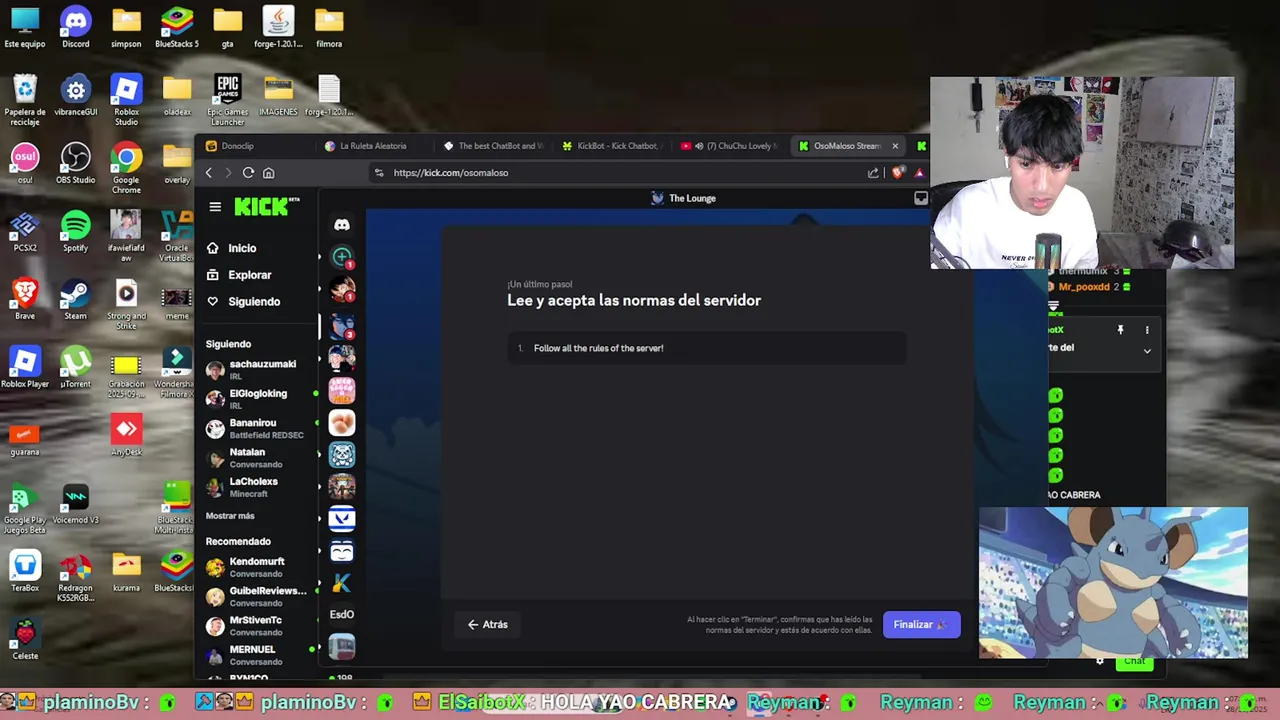
Task: Open µTorrent desktop shortcut
Action: click(x=76, y=367)
